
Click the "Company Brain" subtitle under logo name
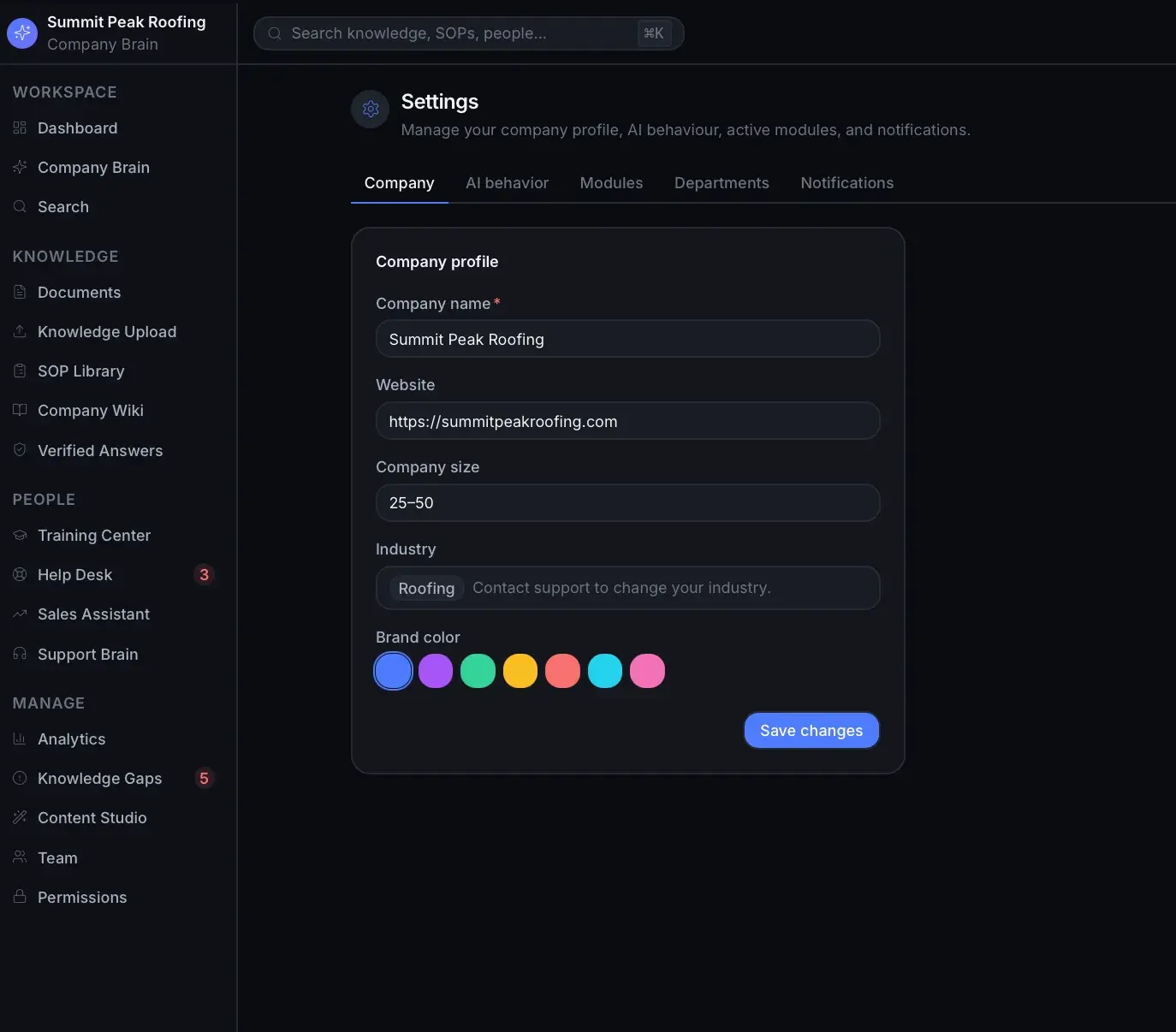(x=103, y=44)
